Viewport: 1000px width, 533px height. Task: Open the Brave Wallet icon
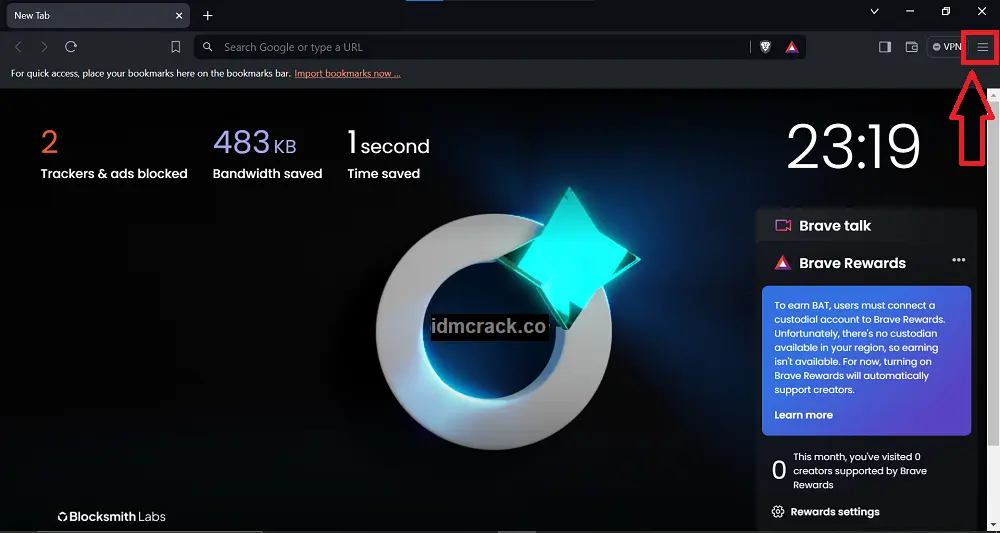point(911,47)
